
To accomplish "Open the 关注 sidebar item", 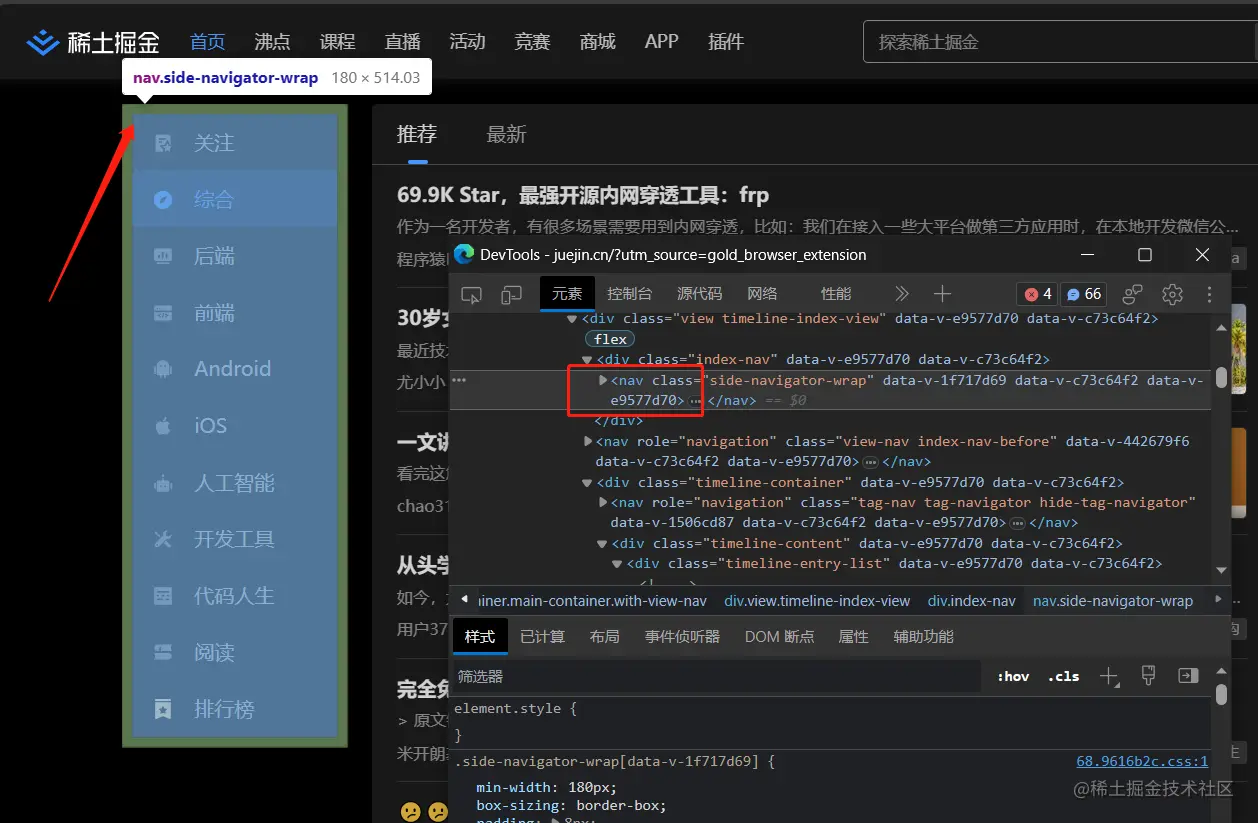I will click(x=235, y=143).
